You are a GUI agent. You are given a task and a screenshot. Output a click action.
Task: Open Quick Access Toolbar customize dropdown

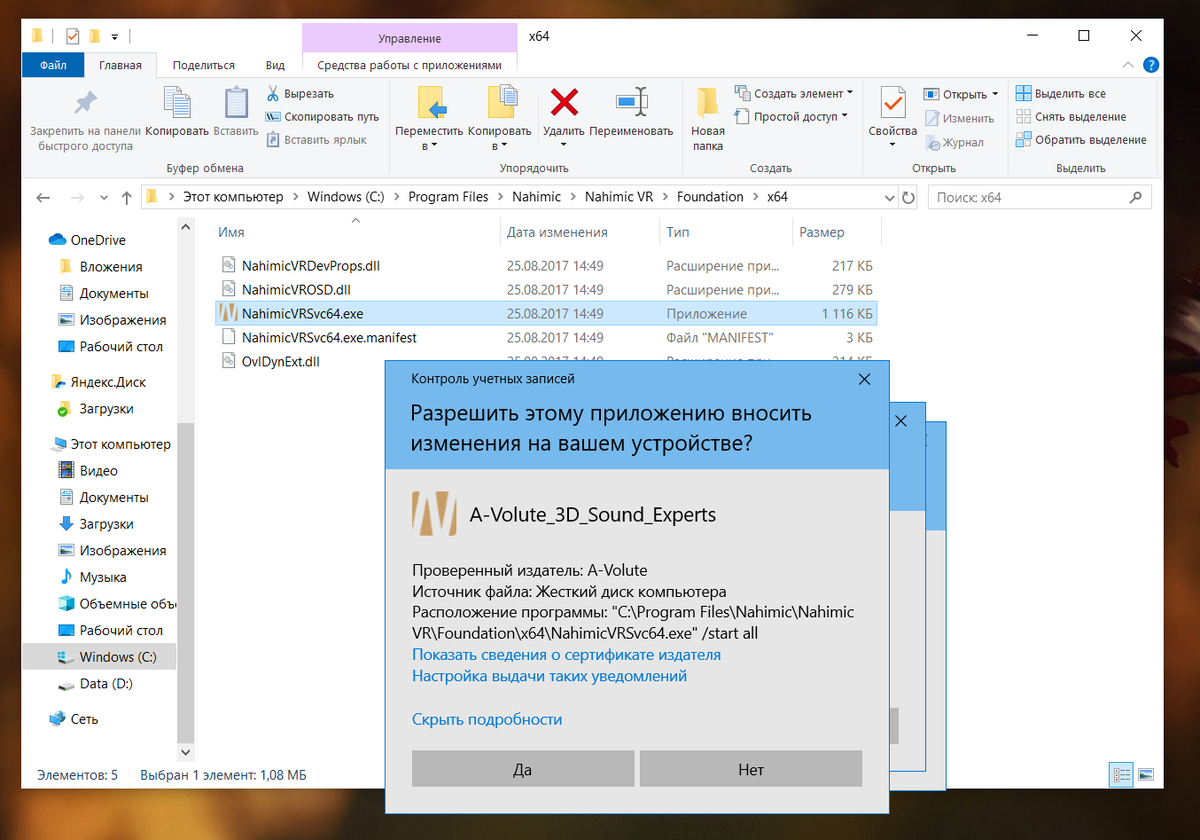115,37
